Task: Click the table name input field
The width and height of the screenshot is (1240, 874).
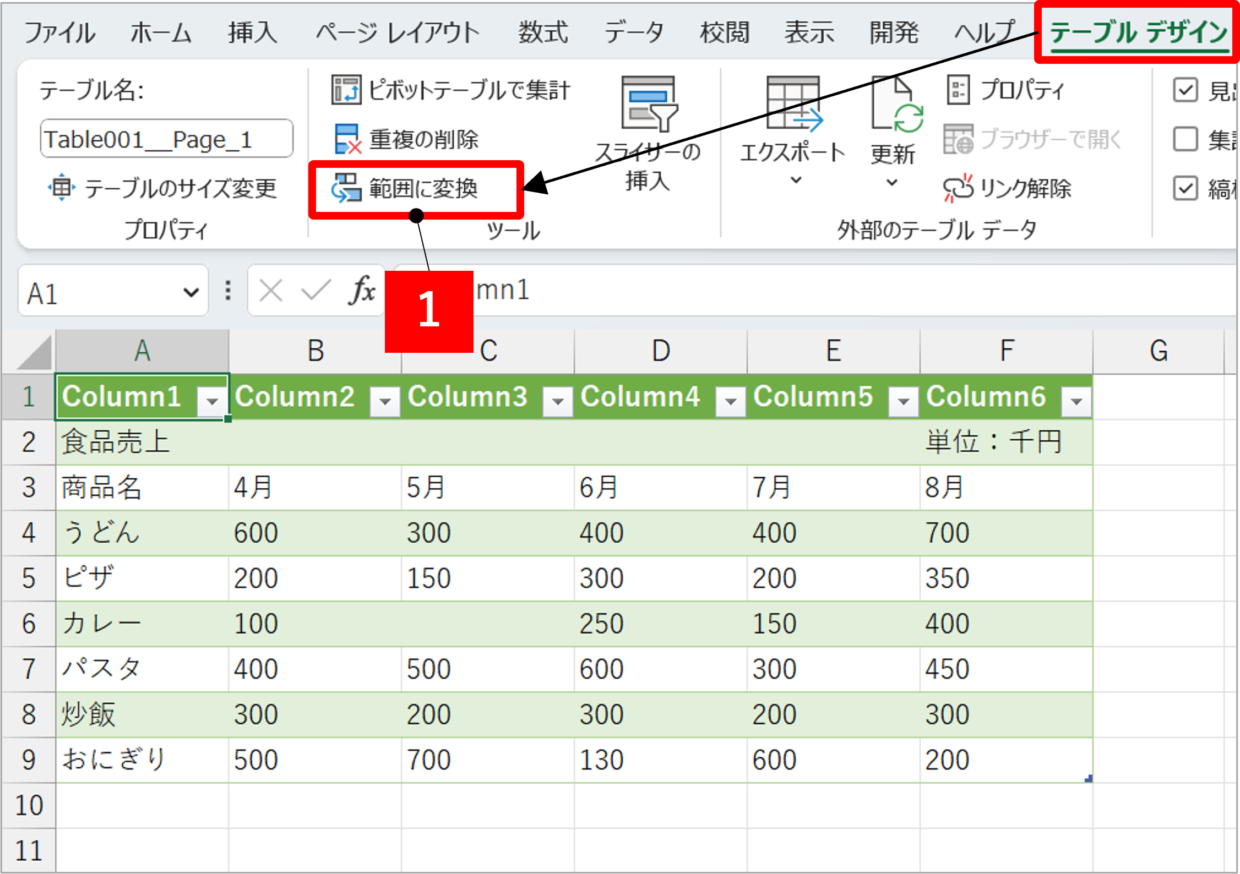Action: pos(166,139)
